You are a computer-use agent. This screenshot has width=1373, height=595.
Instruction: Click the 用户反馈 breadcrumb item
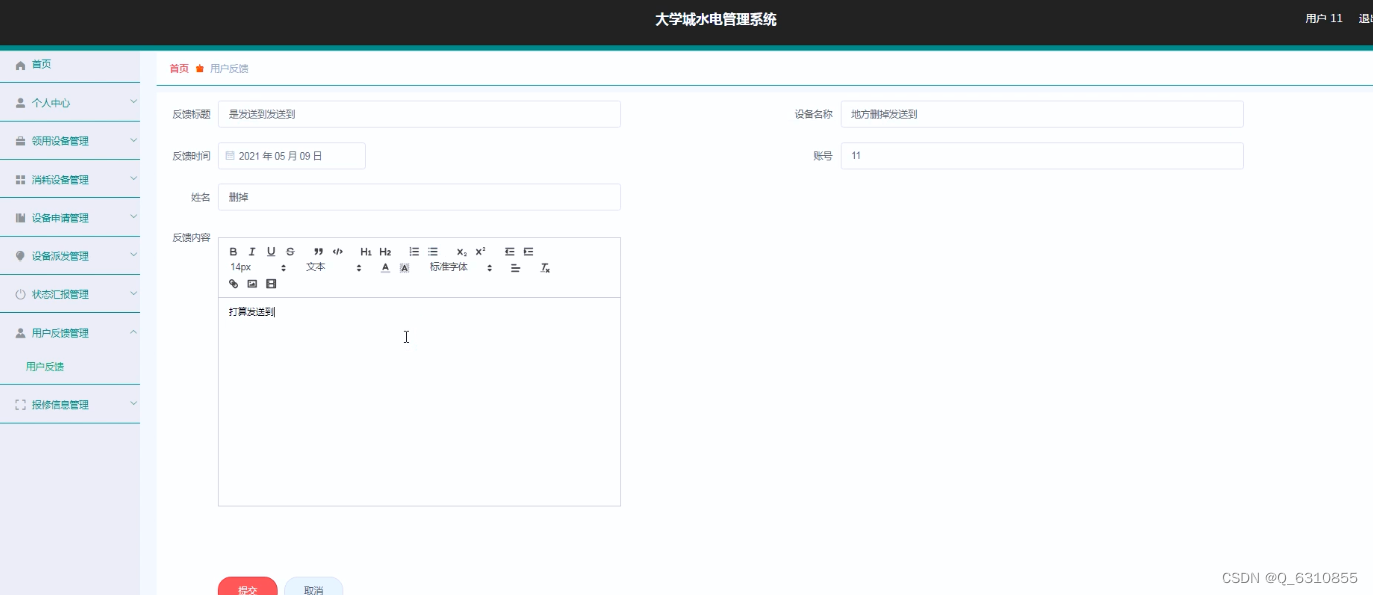tap(229, 69)
